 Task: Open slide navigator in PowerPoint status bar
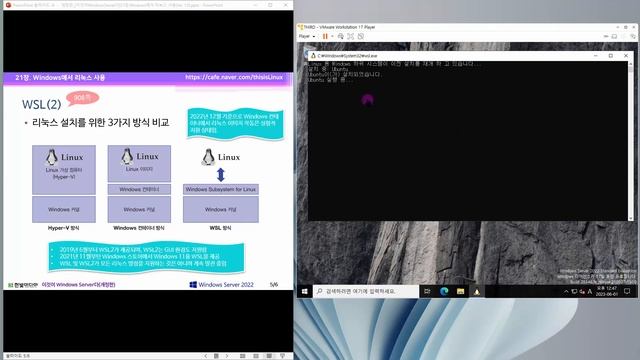point(216,356)
